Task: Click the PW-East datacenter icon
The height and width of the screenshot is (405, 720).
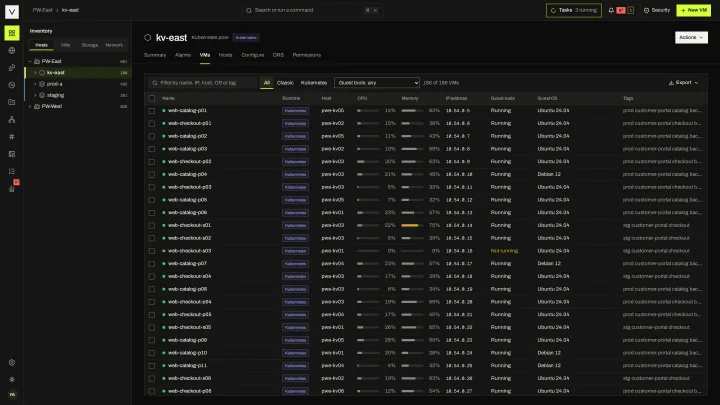Action: tap(37, 61)
